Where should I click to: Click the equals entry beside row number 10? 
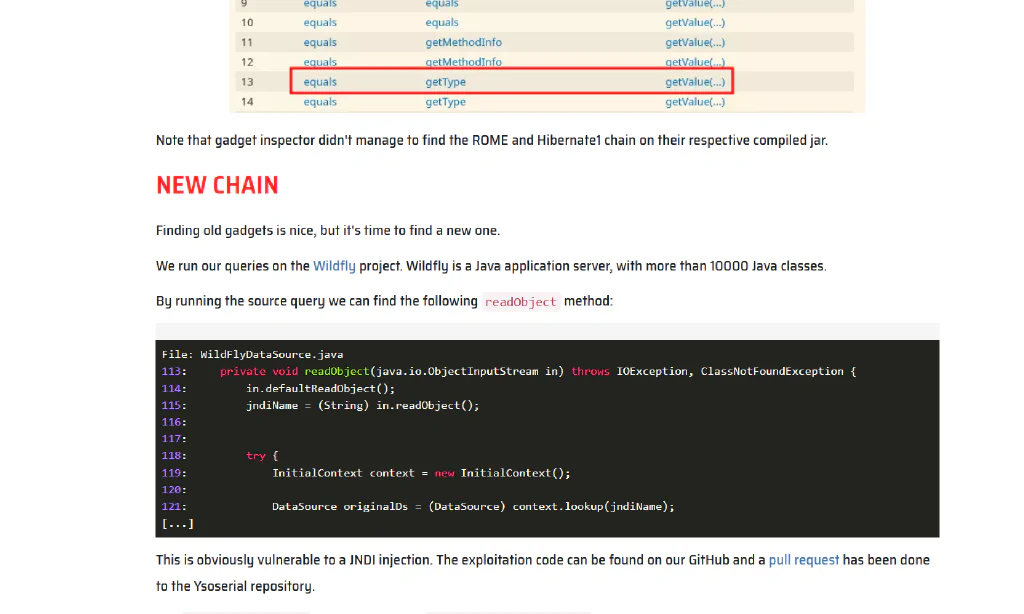coord(320,22)
